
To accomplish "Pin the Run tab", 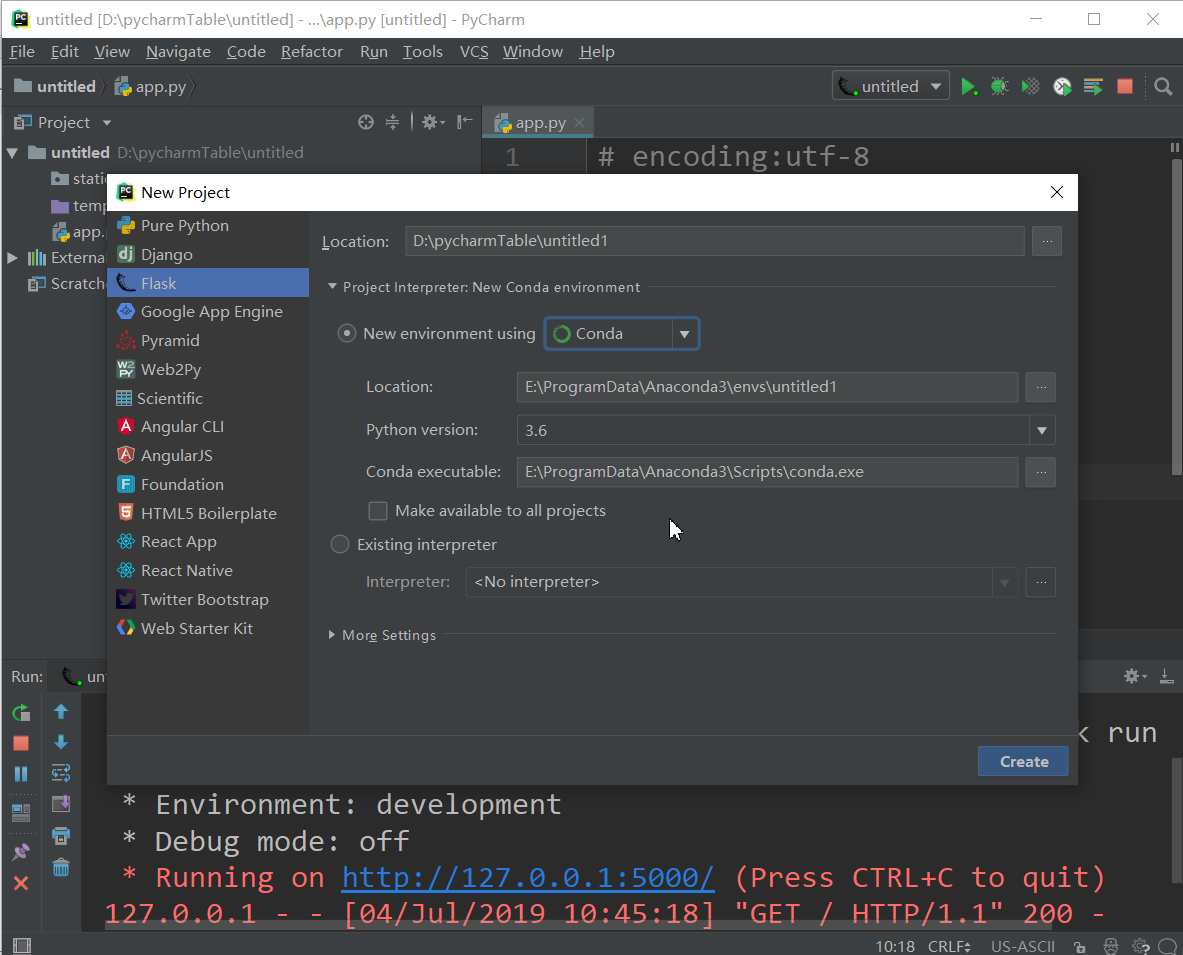I will (21, 852).
